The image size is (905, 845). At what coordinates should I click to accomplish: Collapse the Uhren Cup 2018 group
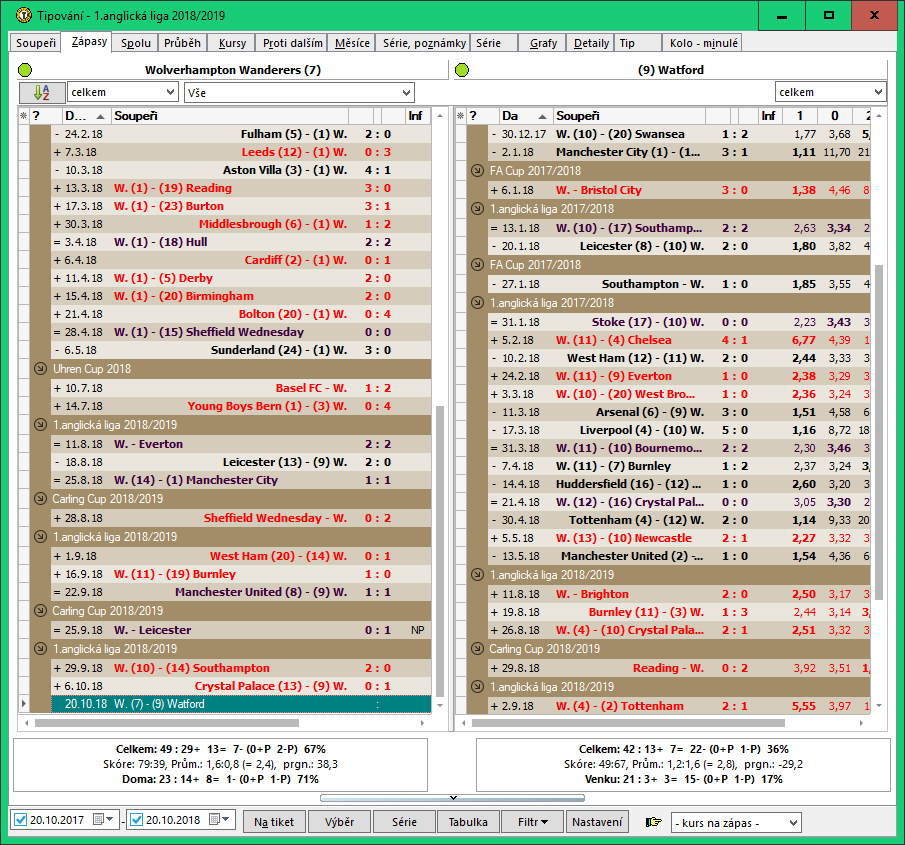tap(40, 368)
